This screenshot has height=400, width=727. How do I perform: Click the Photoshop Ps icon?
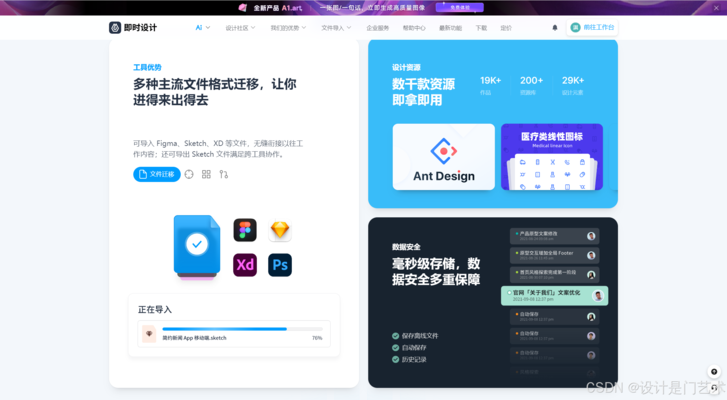pyautogui.click(x=280, y=265)
